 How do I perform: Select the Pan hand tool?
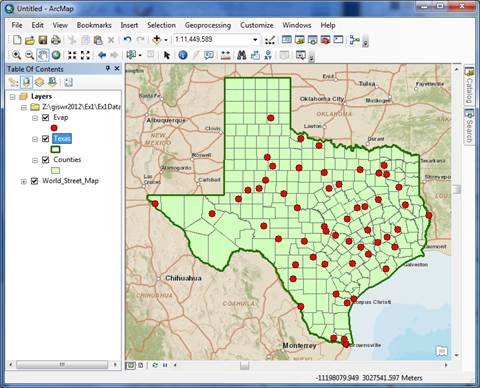coord(43,55)
